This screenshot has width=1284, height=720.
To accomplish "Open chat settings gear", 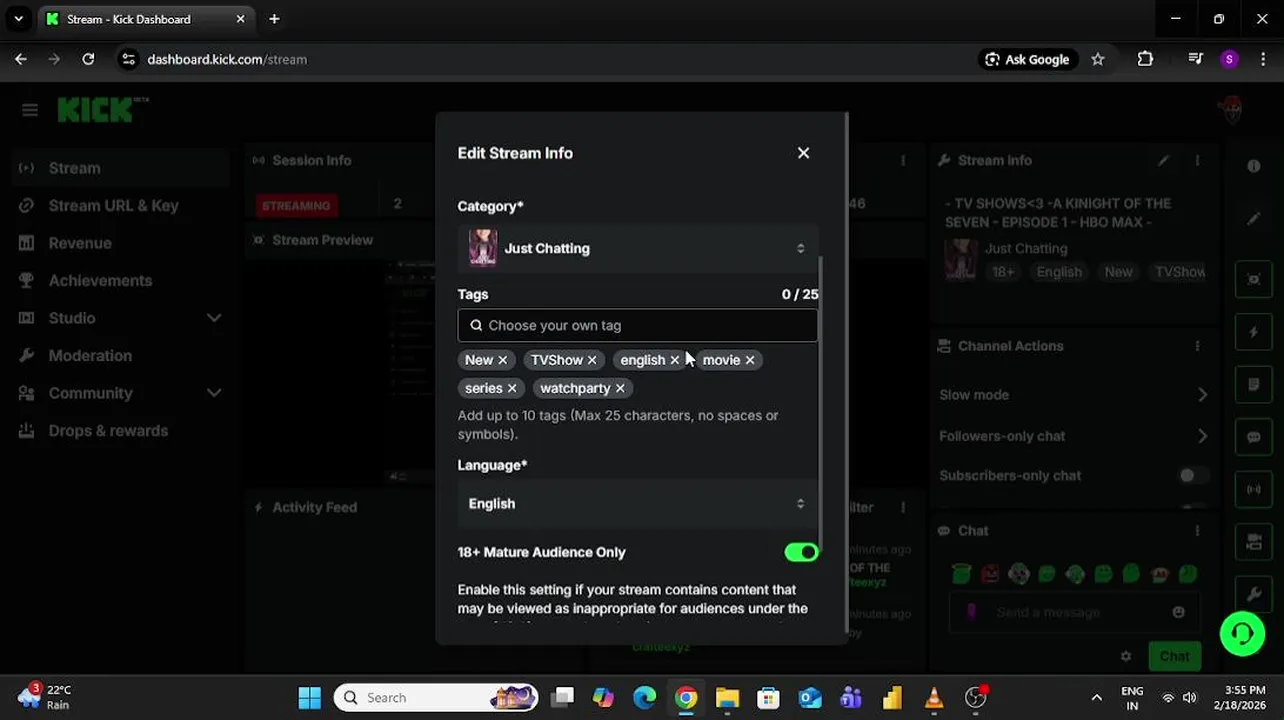I will pos(1126,656).
